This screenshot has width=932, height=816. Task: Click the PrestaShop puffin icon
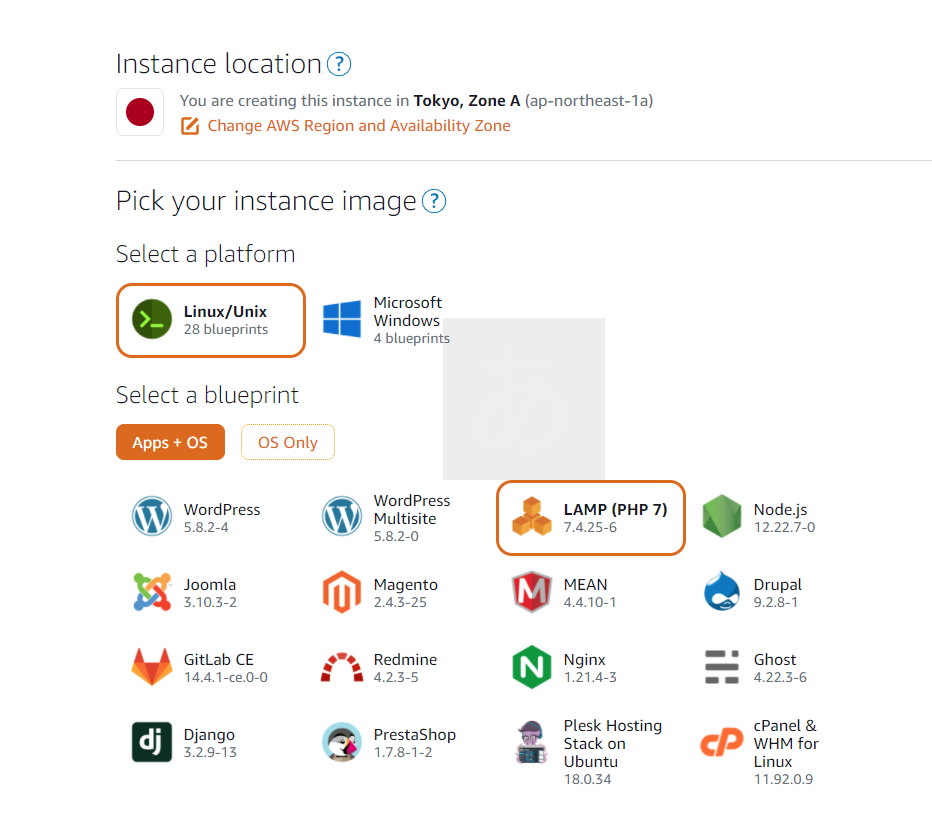point(342,742)
